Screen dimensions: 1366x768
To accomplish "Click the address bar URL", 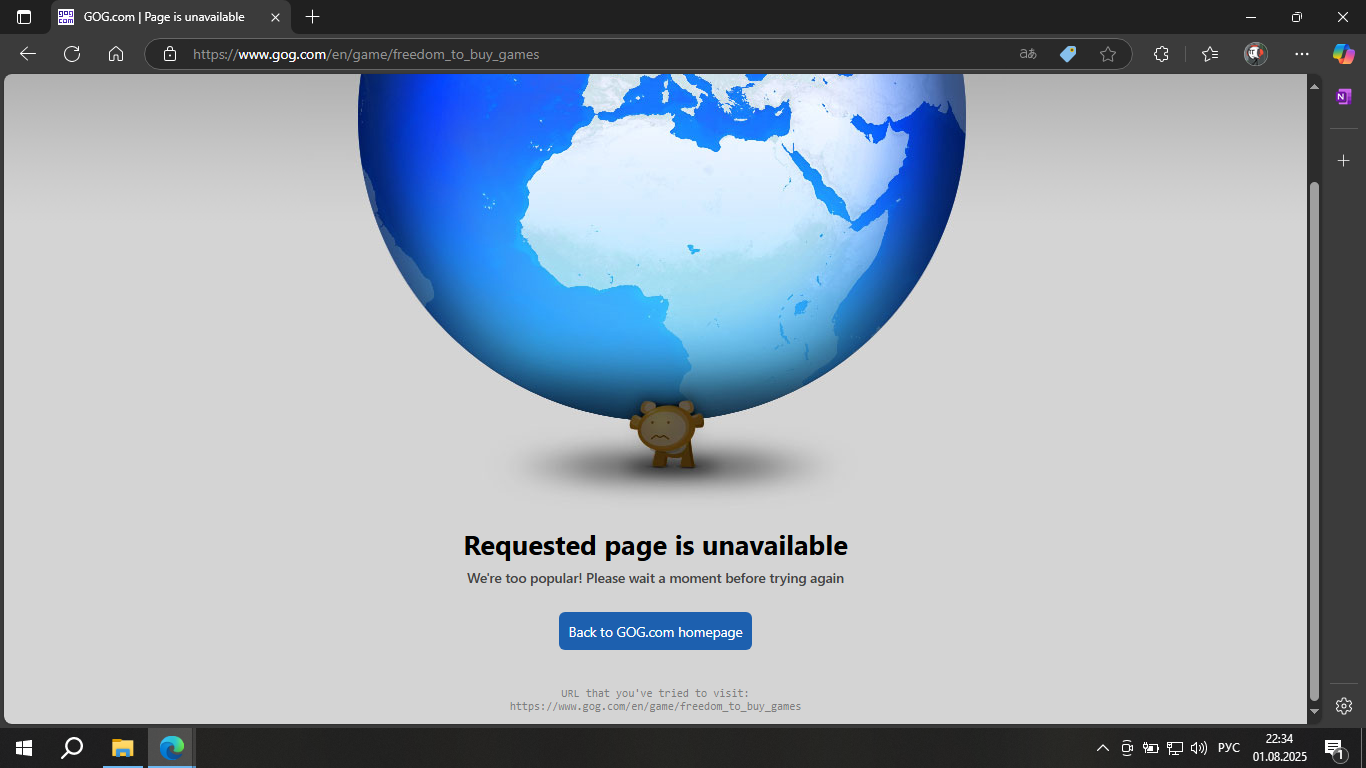I will point(366,54).
